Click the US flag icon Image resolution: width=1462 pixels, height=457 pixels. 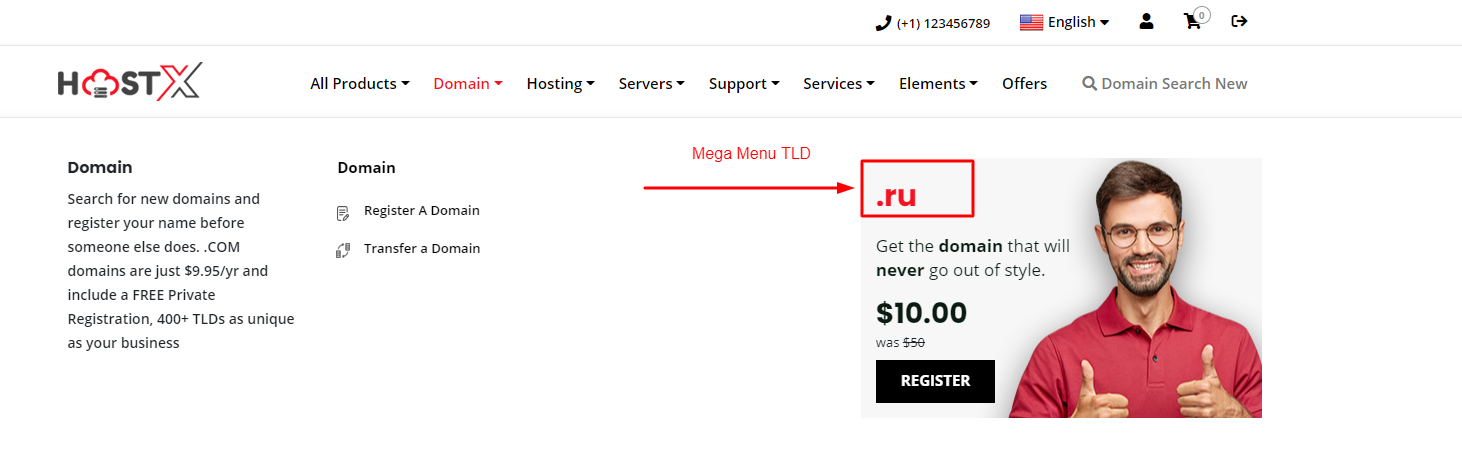tap(1031, 22)
